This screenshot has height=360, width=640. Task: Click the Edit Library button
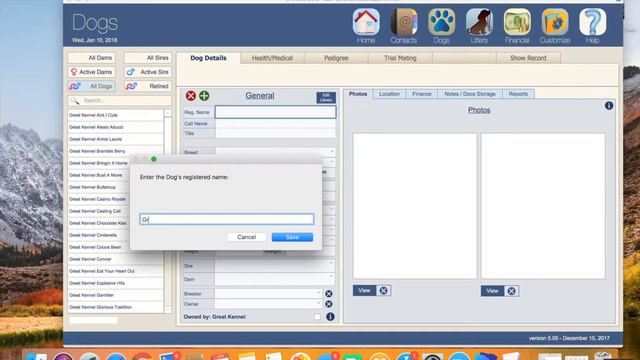326,97
